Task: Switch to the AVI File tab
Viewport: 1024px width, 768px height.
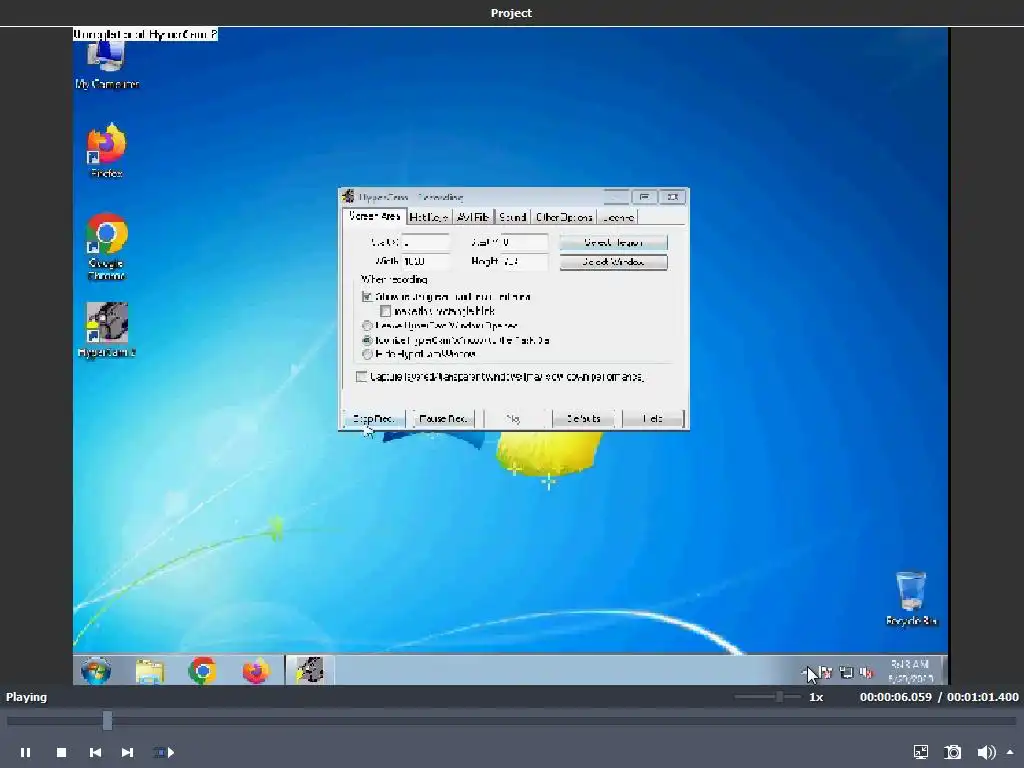Action: coord(473,217)
